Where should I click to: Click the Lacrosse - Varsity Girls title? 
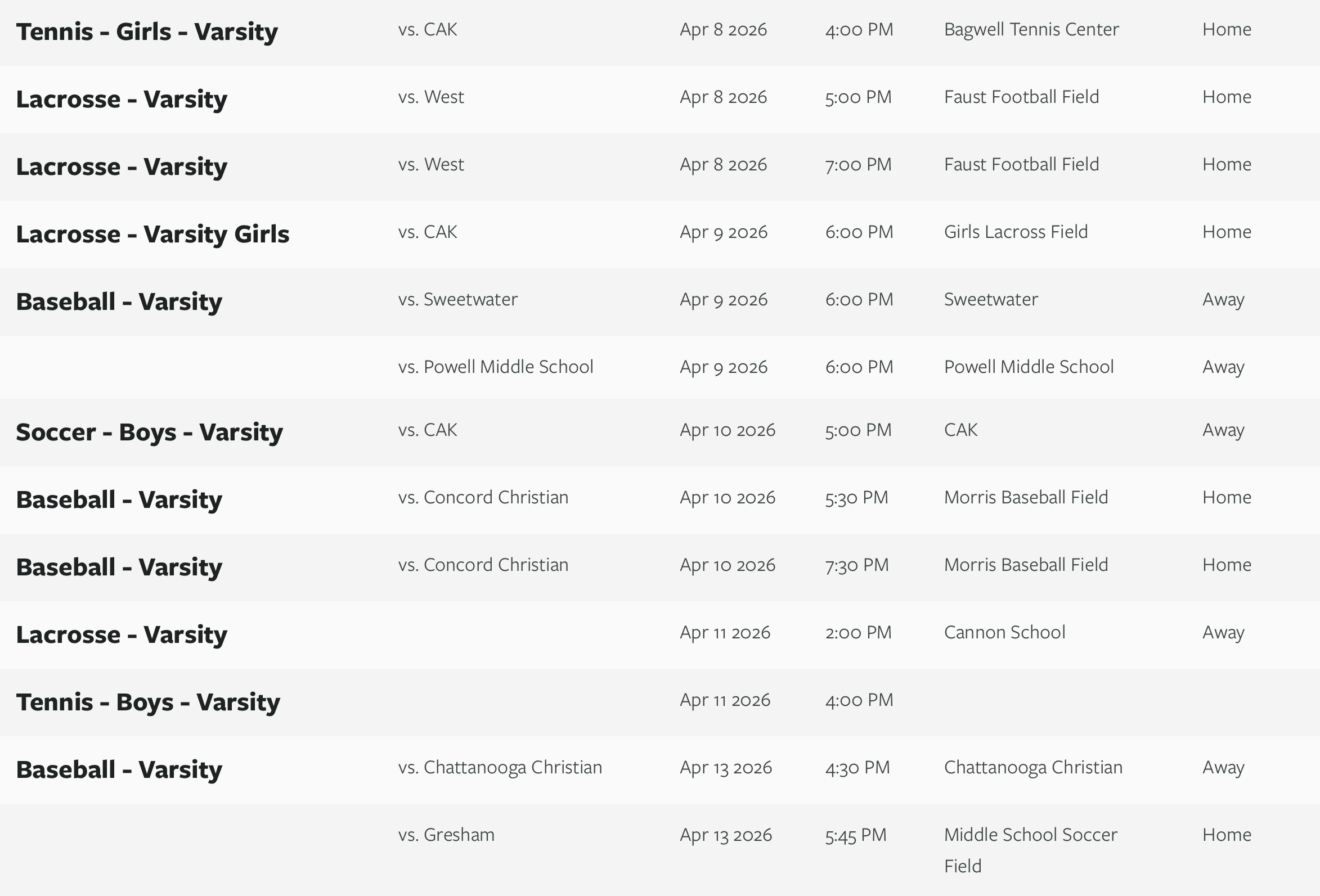152,234
